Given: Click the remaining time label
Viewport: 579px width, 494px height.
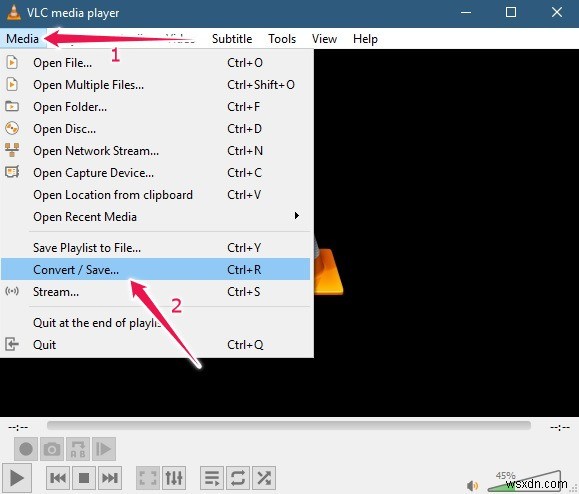Looking at the screenshot, I should pyautogui.click(x=560, y=427).
